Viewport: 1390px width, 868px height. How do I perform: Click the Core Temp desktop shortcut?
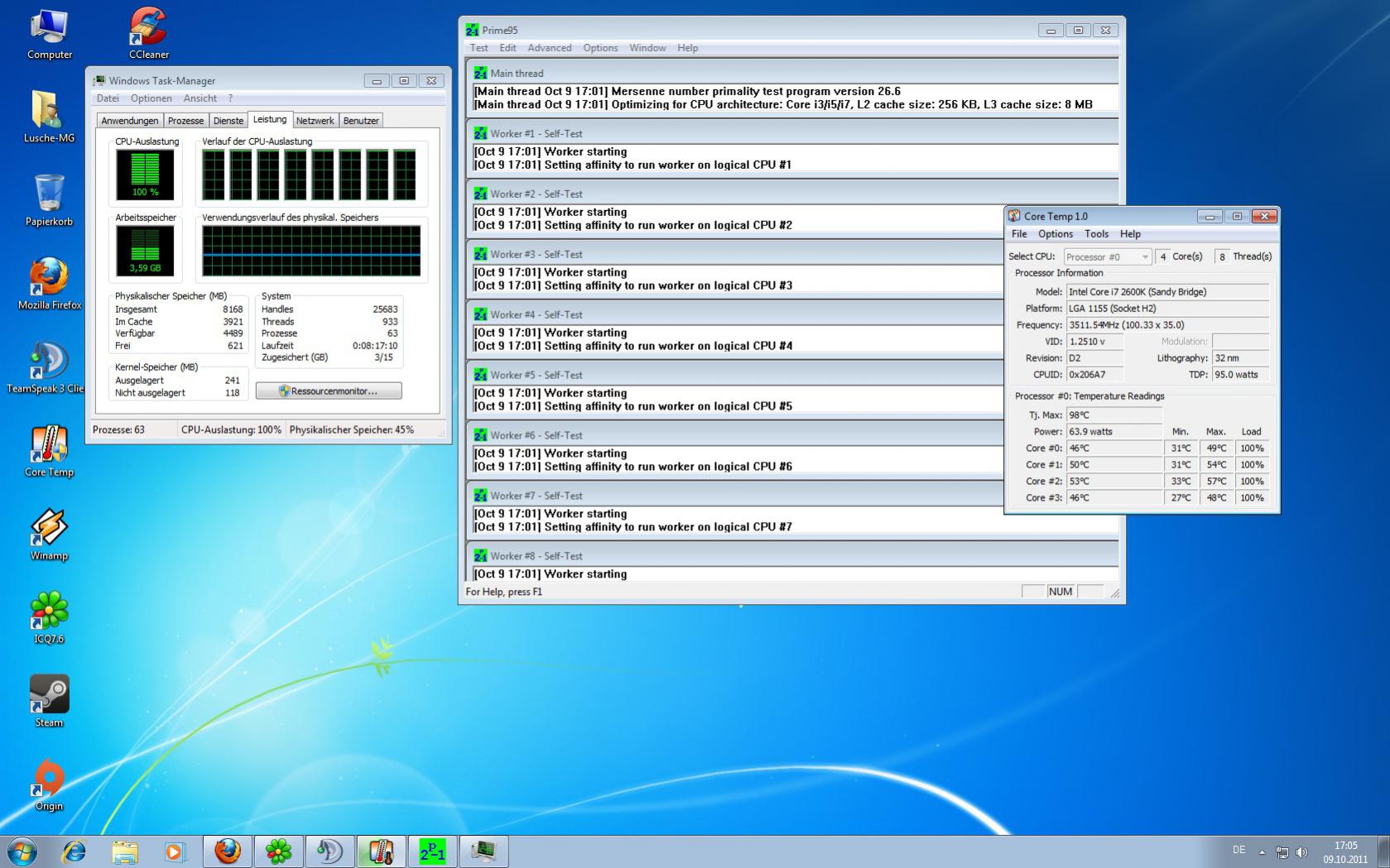pos(49,451)
